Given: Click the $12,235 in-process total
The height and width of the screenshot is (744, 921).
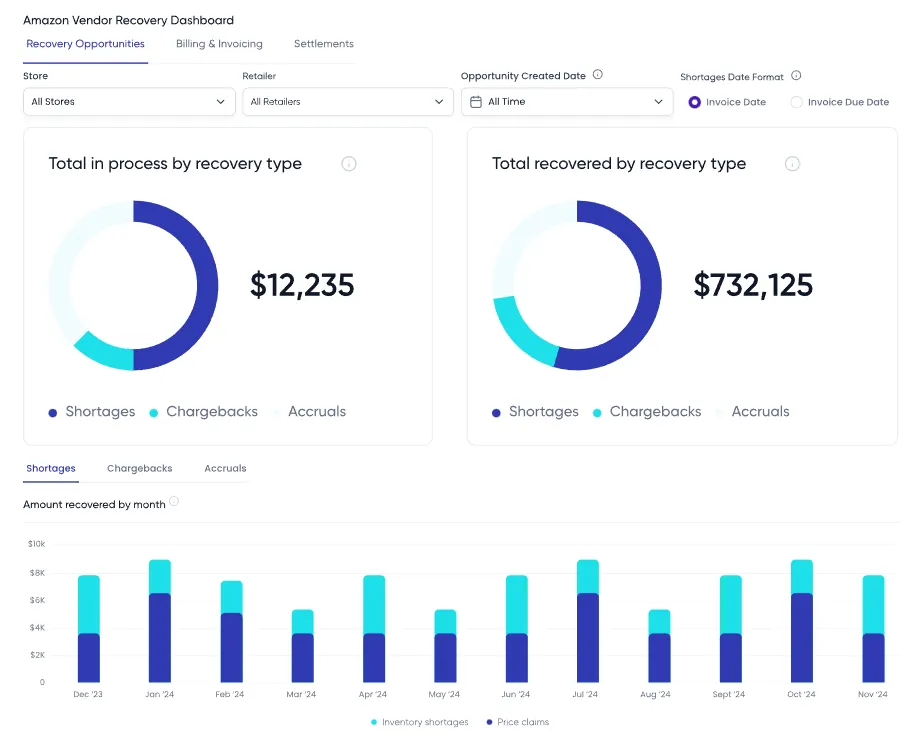Looking at the screenshot, I should (x=302, y=285).
